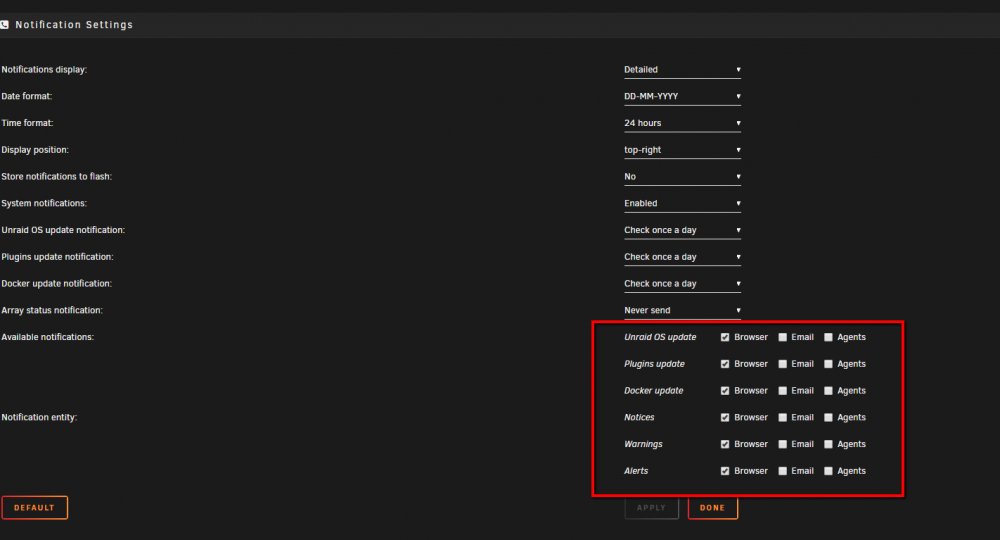This screenshot has height=540, width=1000.
Task: Open the Notifications display dropdown
Action: tap(682, 69)
